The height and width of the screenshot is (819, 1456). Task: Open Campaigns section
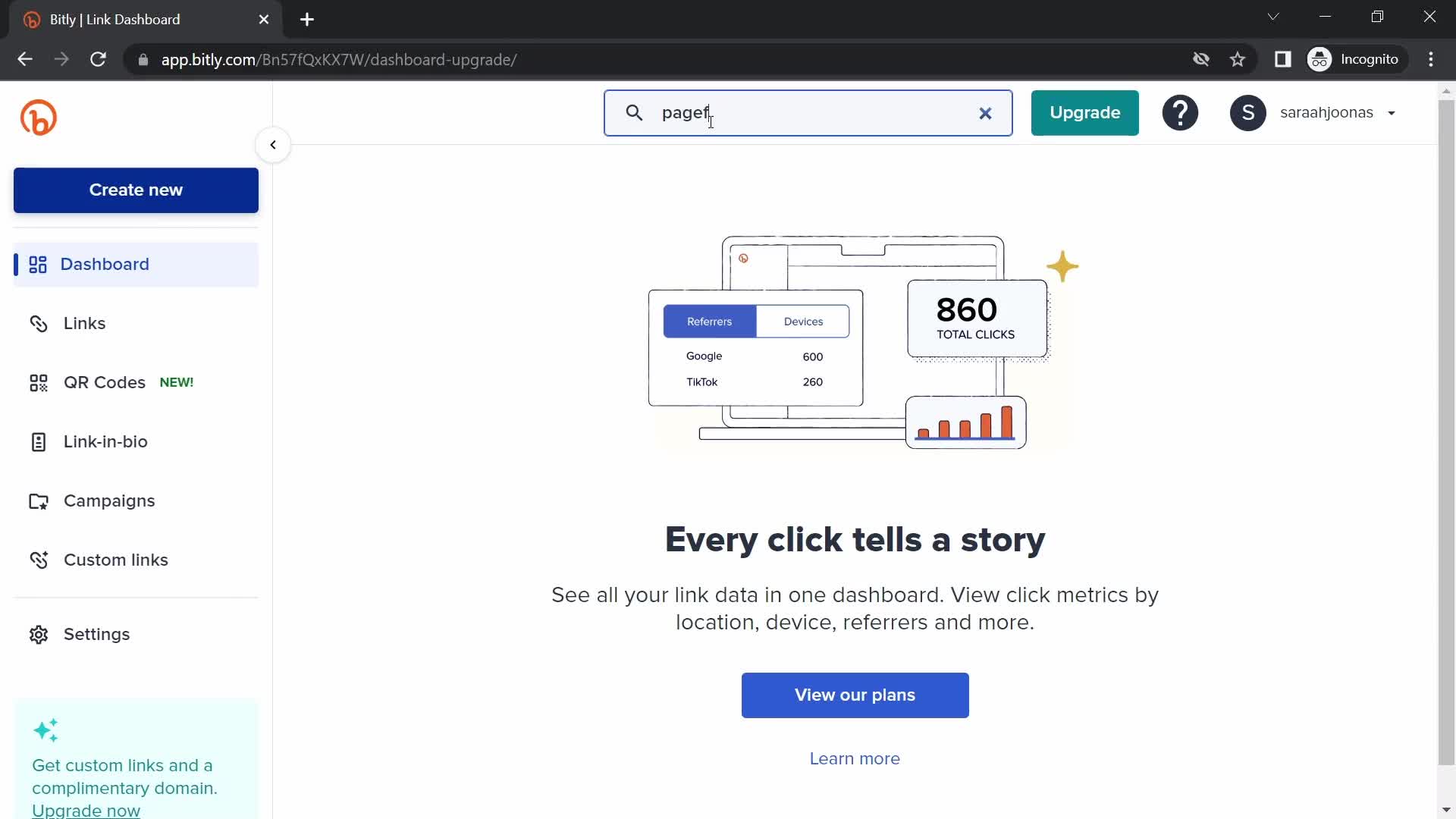(x=109, y=501)
